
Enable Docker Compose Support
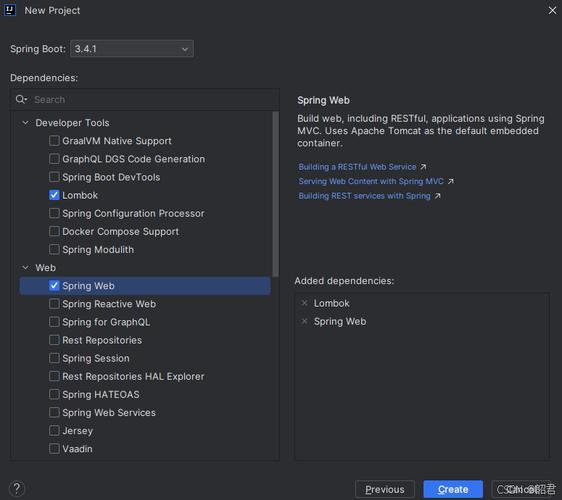[54, 231]
